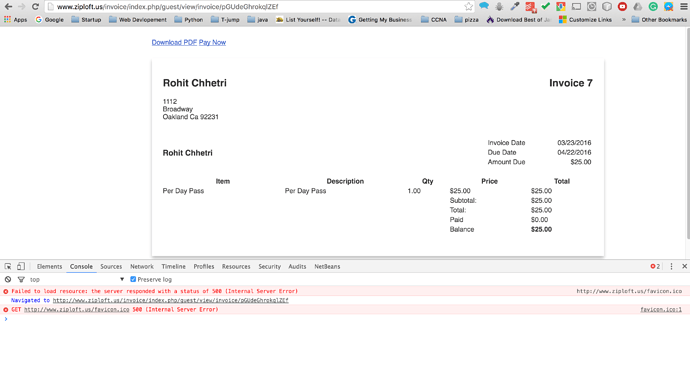The width and height of the screenshot is (690, 380).
Task: Open the java bookmarks folder
Action: (258, 20)
